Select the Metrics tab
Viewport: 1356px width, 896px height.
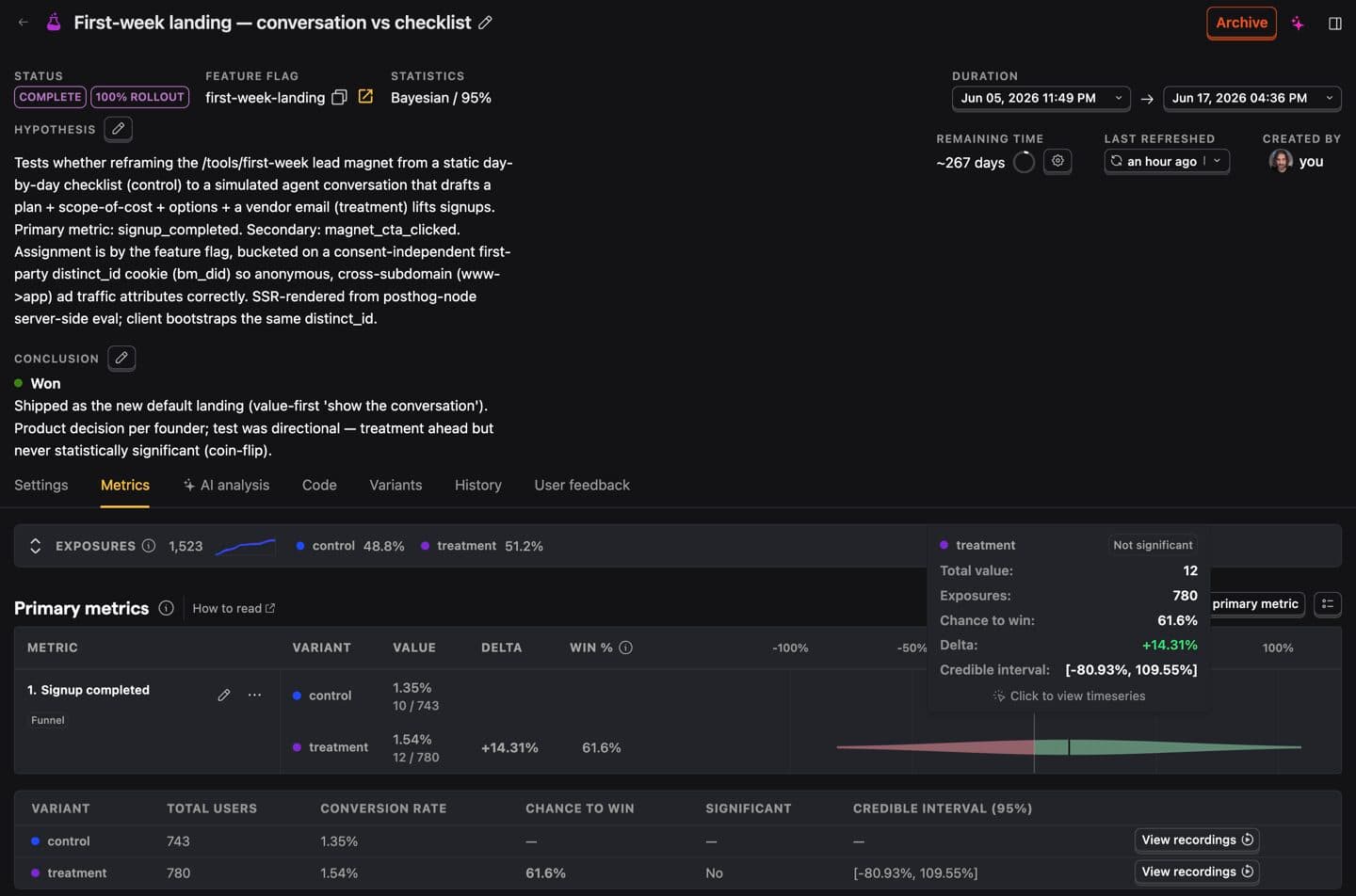(x=125, y=485)
